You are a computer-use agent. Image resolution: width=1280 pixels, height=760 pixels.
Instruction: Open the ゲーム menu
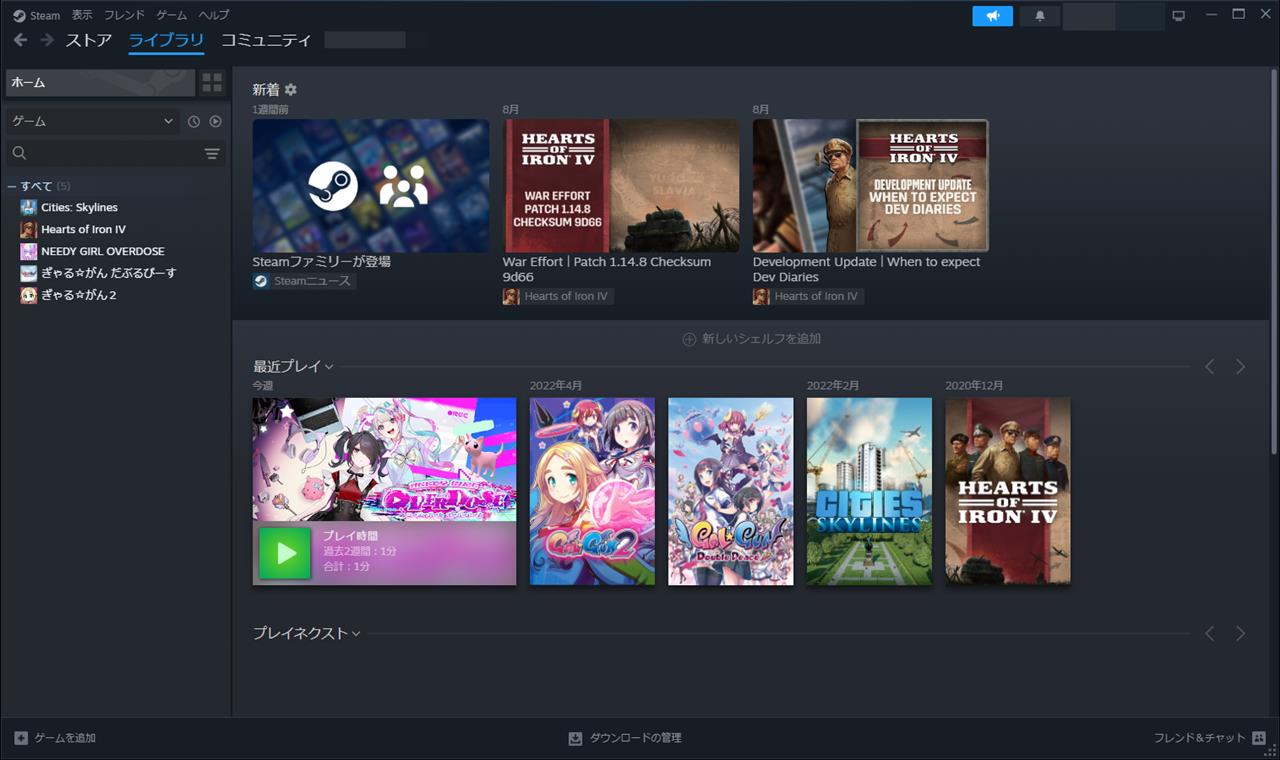(171, 15)
